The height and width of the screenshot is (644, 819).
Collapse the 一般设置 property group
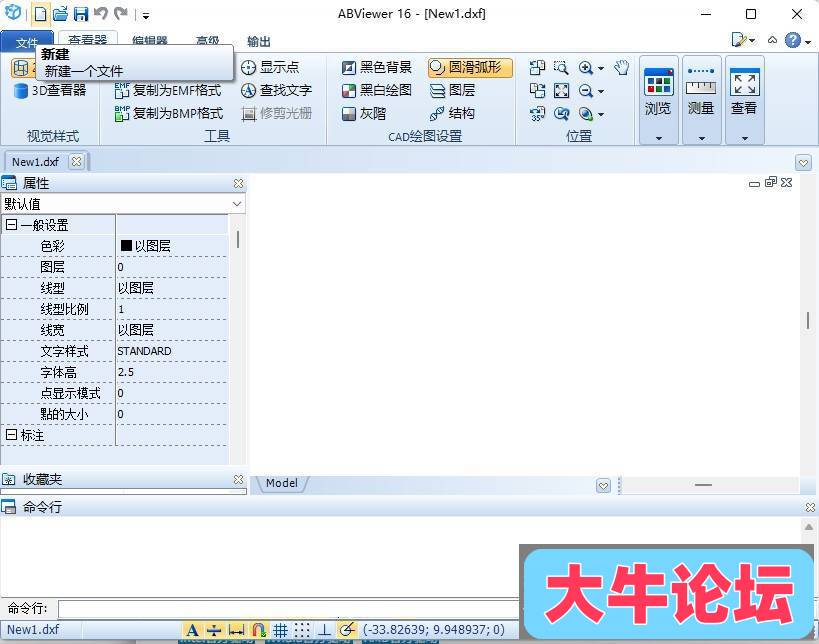11,225
